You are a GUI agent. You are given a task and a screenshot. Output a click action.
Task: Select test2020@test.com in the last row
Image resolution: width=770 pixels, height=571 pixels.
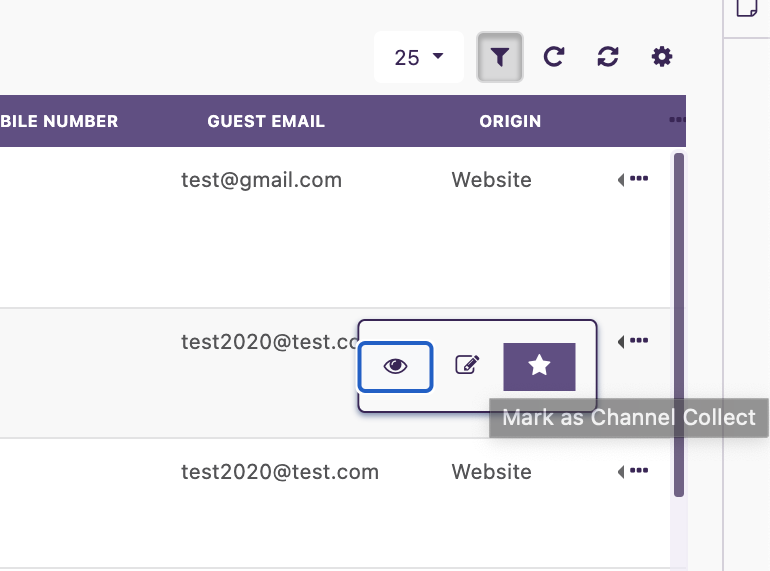(x=280, y=472)
